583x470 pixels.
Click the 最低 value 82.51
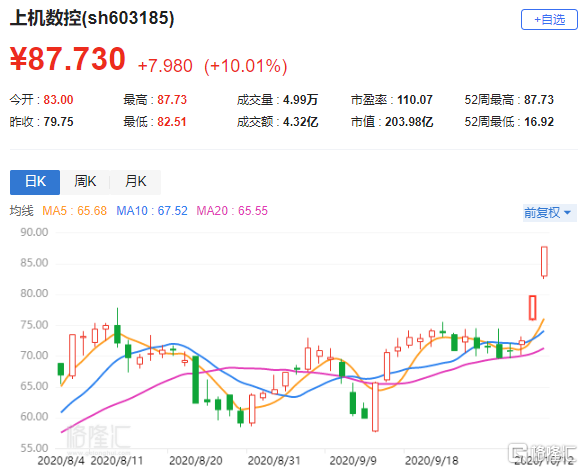(172, 122)
